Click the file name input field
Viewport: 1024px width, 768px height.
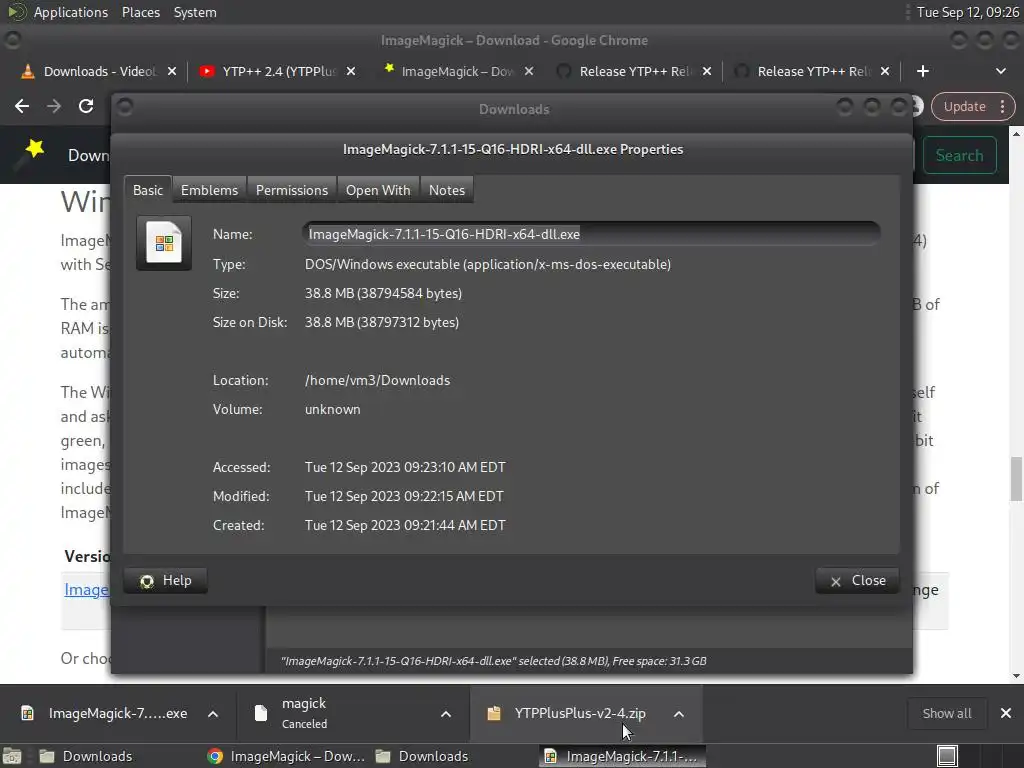coord(592,234)
